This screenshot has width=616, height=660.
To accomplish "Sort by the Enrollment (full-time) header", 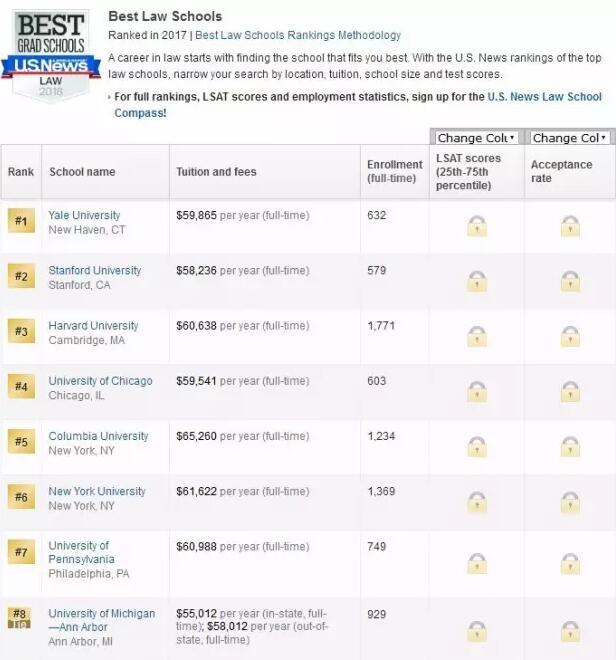I will pyautogui.click(x=394, y=172).
